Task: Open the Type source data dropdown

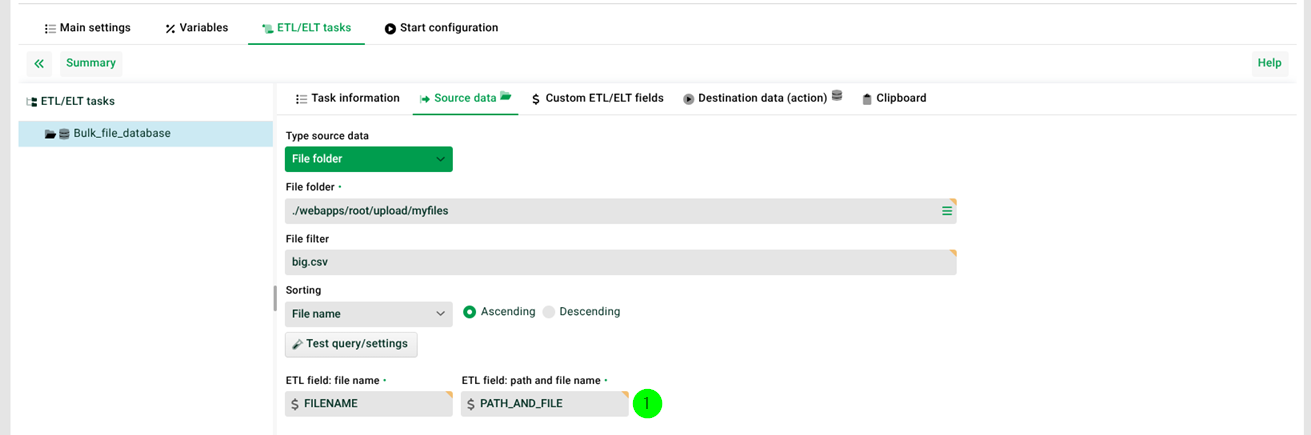Action: coord(368,159)
